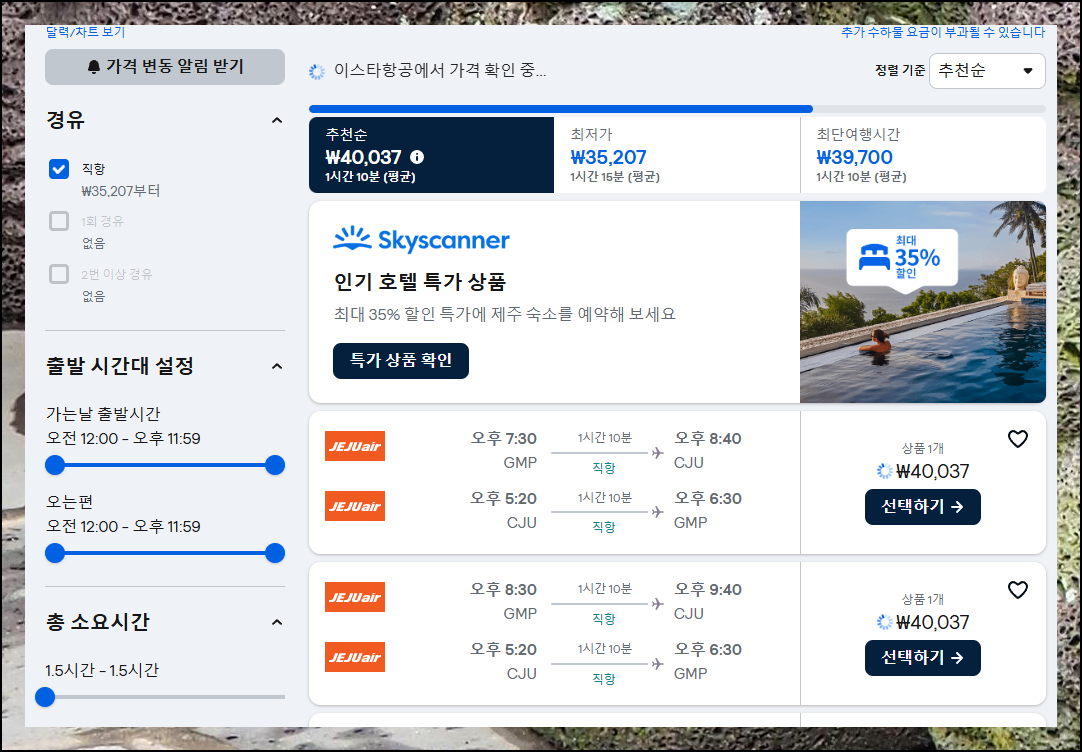Tick the 2번 이상 경유 checkbox
This screenshot has height=752, width=1082.
59,274
